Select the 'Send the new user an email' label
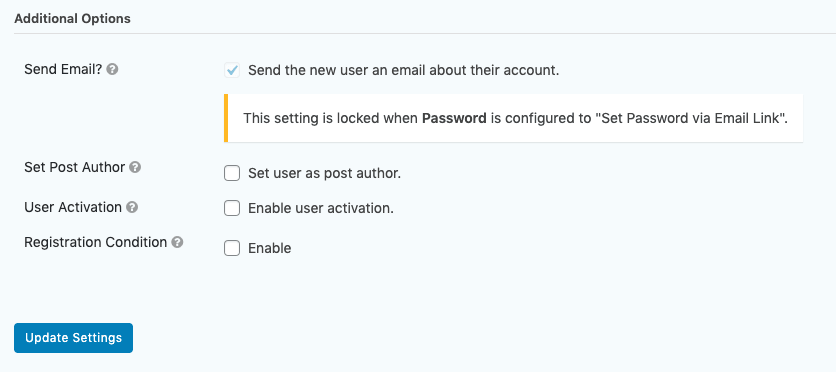 (x=404, y=70)
